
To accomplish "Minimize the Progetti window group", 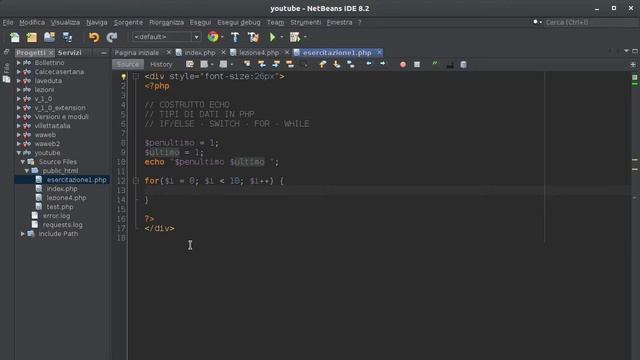I will (x=104, y=53).
